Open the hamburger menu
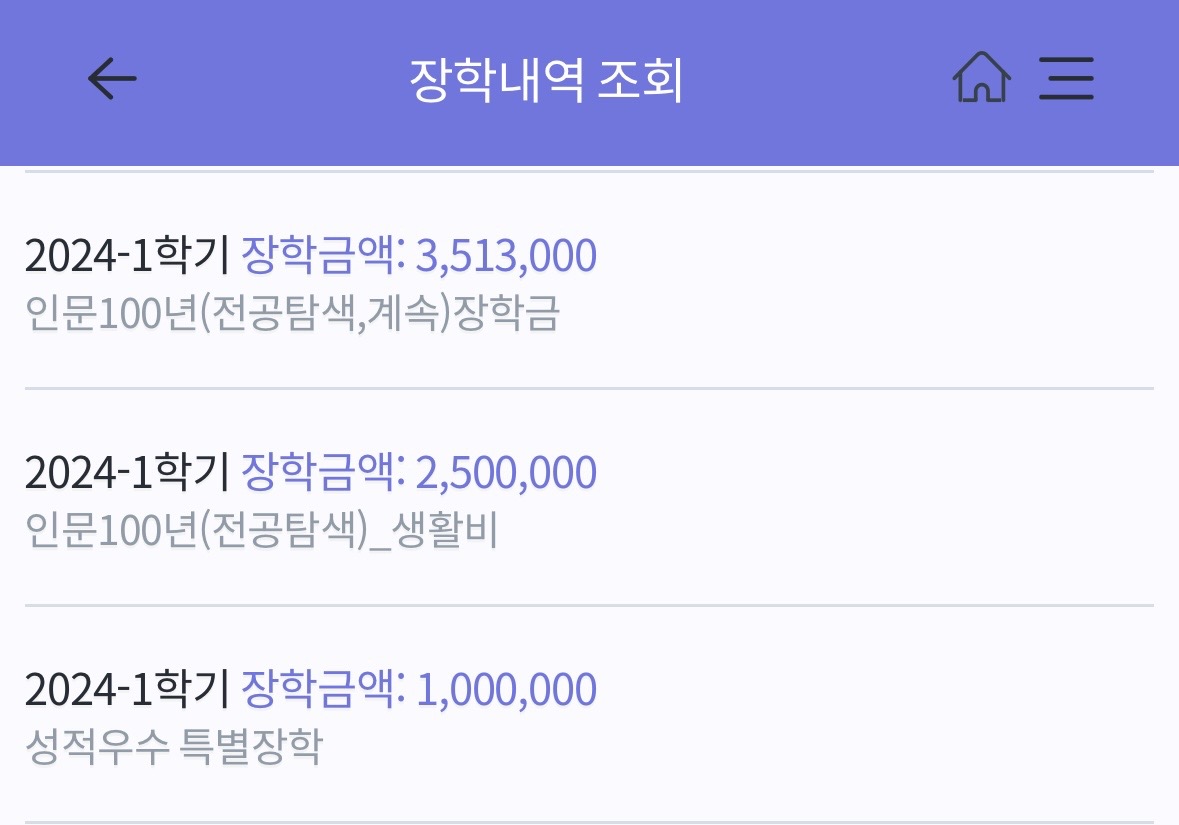 point(1066,78)
